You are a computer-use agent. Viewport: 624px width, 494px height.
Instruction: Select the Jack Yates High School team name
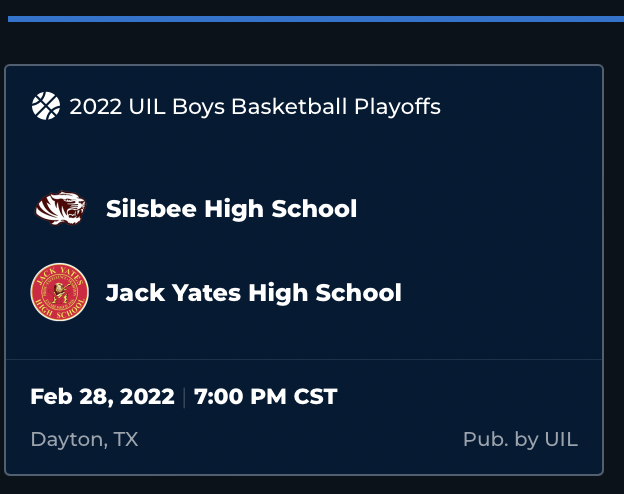[254, 293]
